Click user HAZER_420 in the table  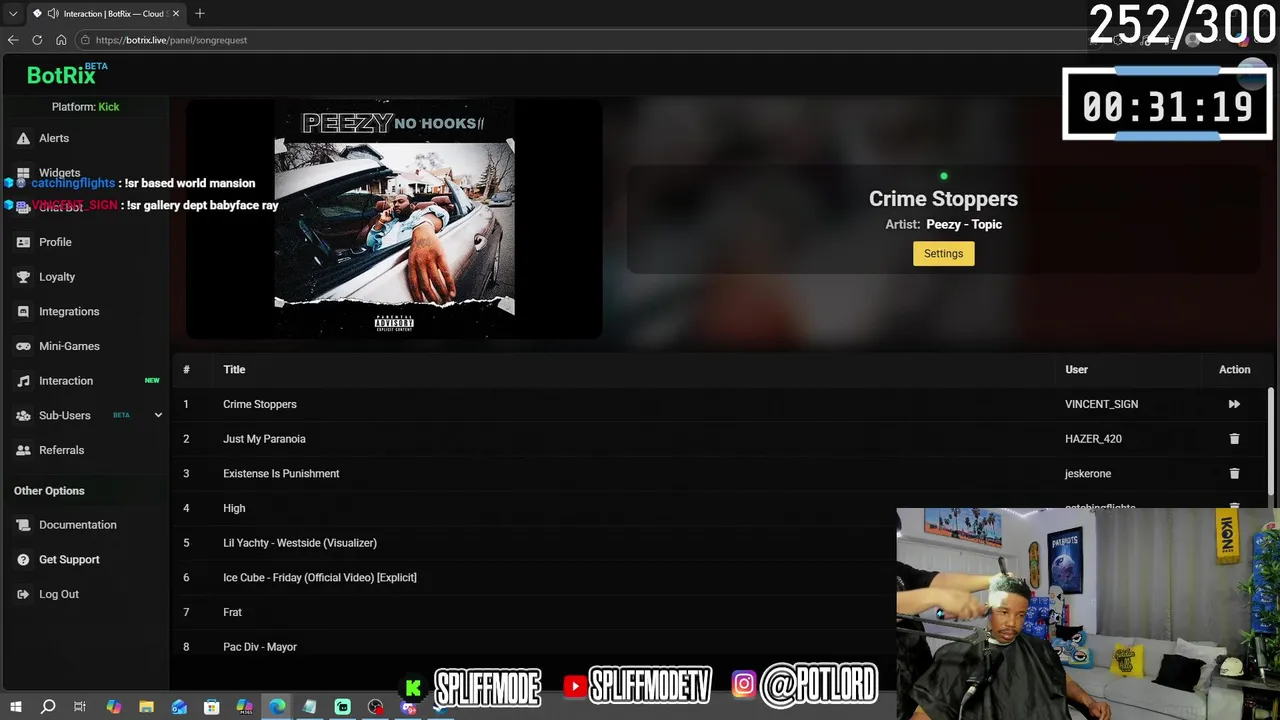click(x=1093, y=439)
